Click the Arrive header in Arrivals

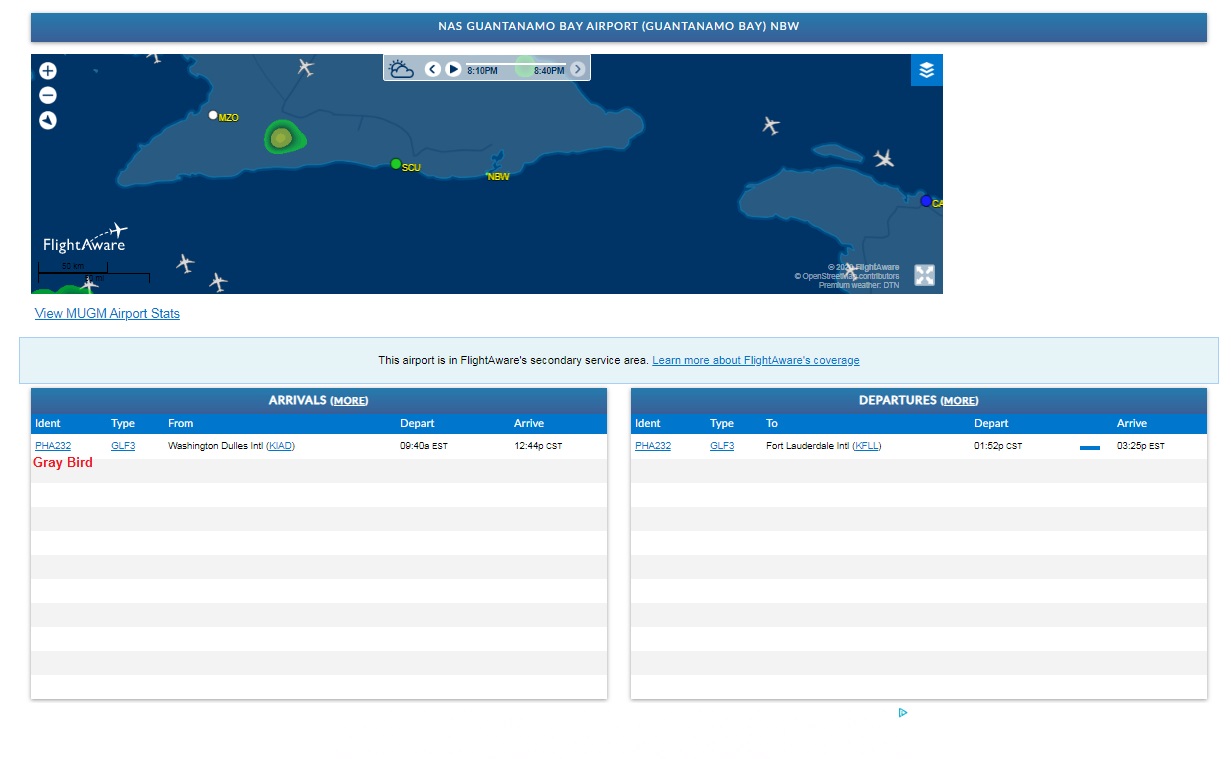coord(529,423)
